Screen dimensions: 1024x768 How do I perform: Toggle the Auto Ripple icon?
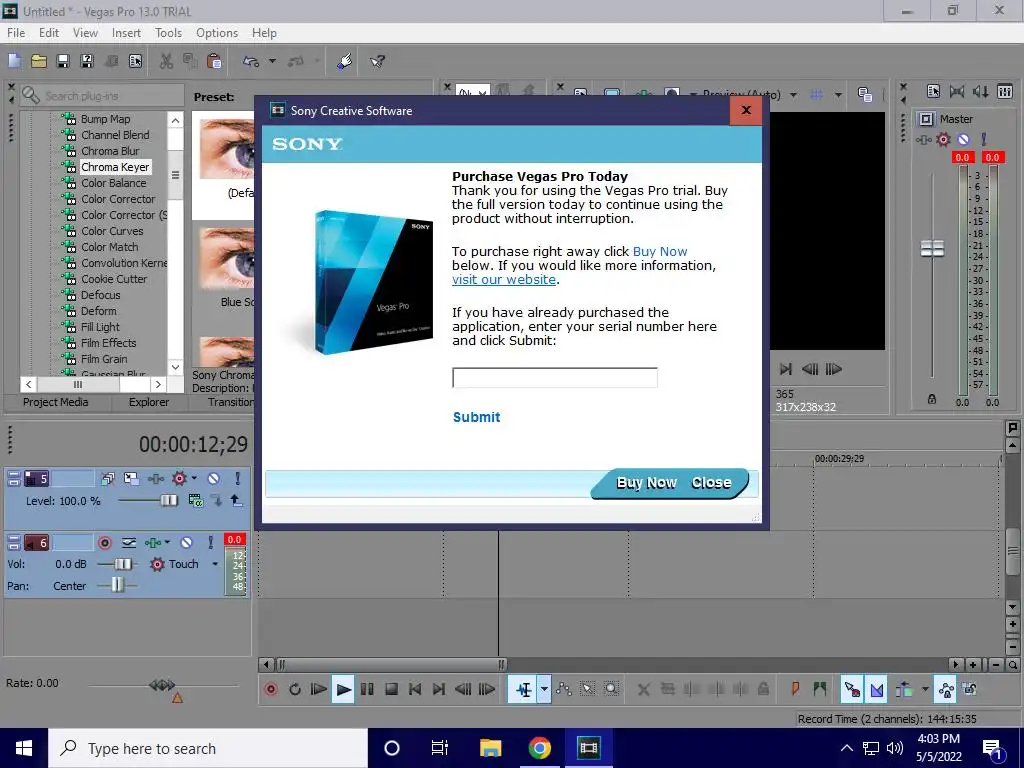pyautogui.click(x=904, y=689)
